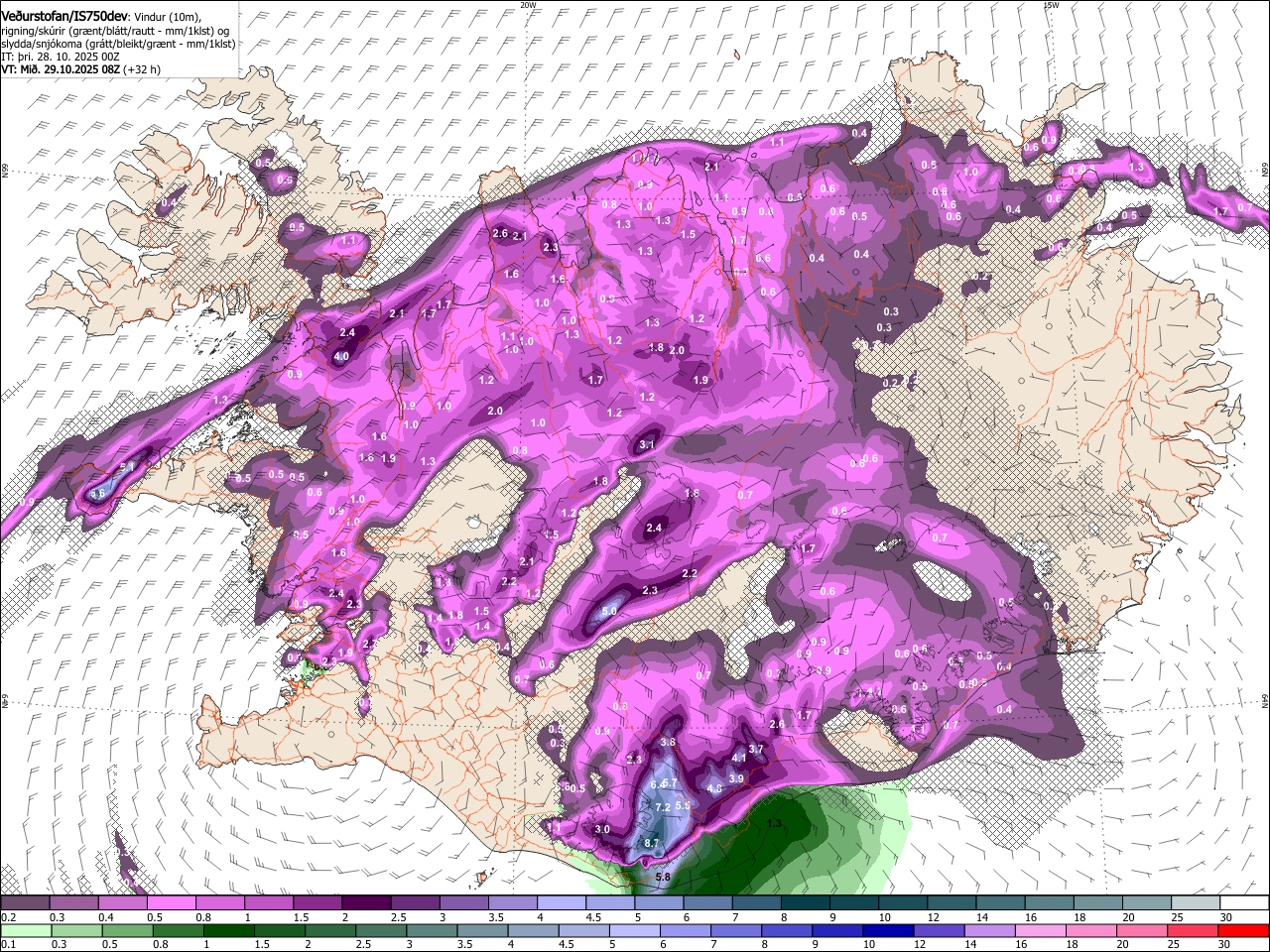Click the (+32 h) forecast offset text
The width and height of the screenshot is (1270, 952).
(142, 69)
